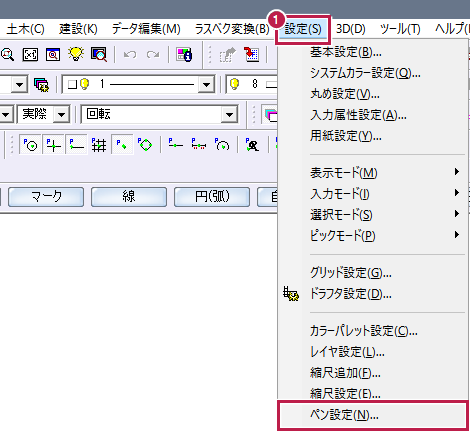Toggle the diamond midpoint snap icon
The width and height of the screenshot is (471, 433).
coord(145,145)
